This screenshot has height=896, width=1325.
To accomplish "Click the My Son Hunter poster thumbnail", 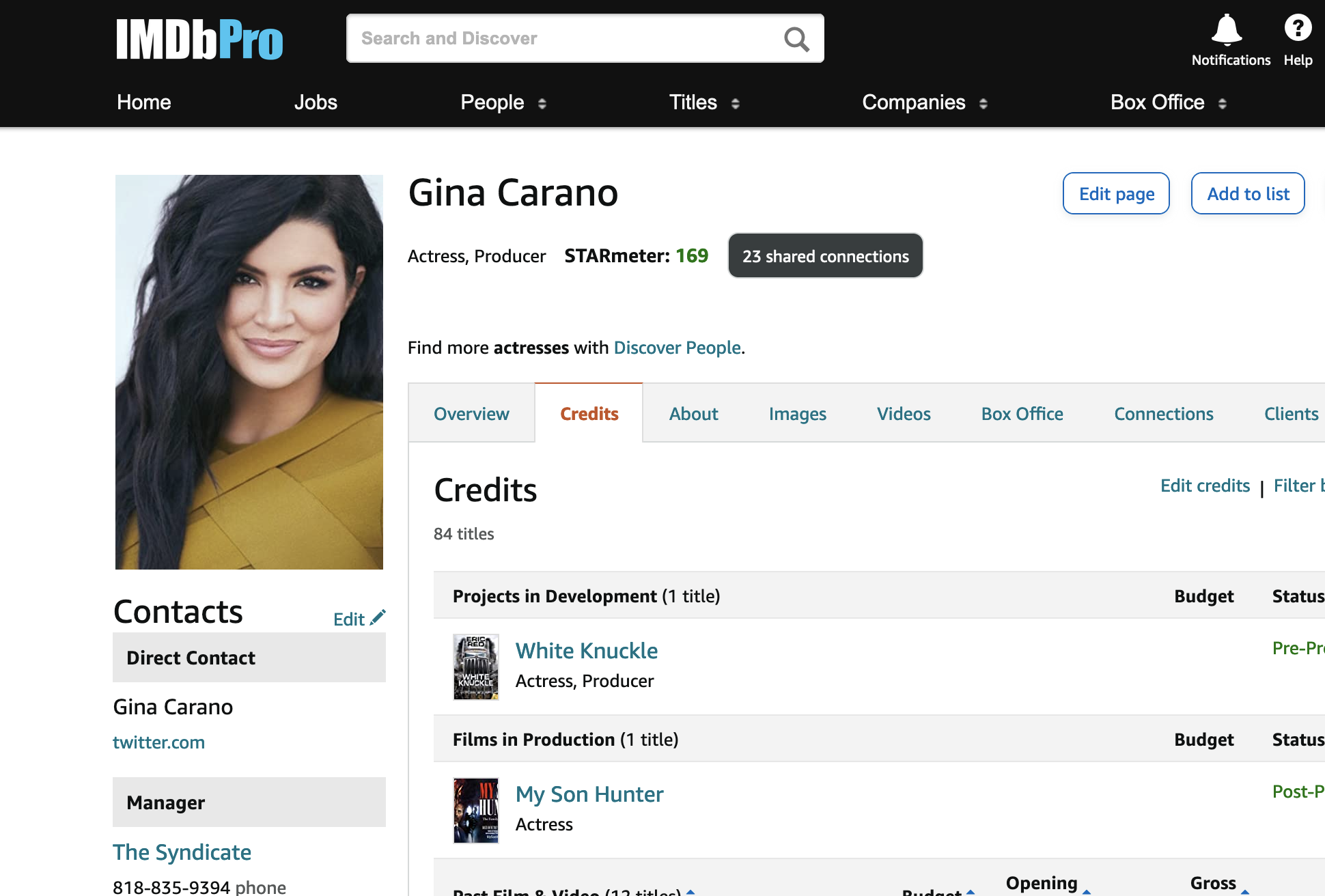I will (476, 810).
